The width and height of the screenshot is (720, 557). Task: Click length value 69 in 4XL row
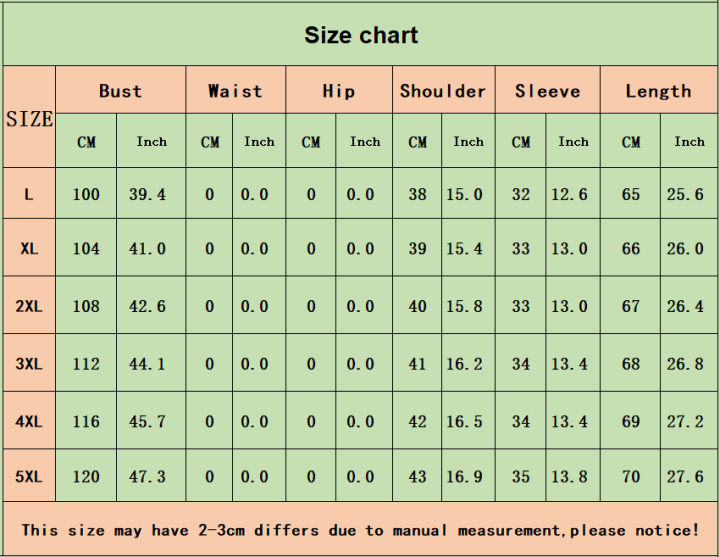(630, 421)
